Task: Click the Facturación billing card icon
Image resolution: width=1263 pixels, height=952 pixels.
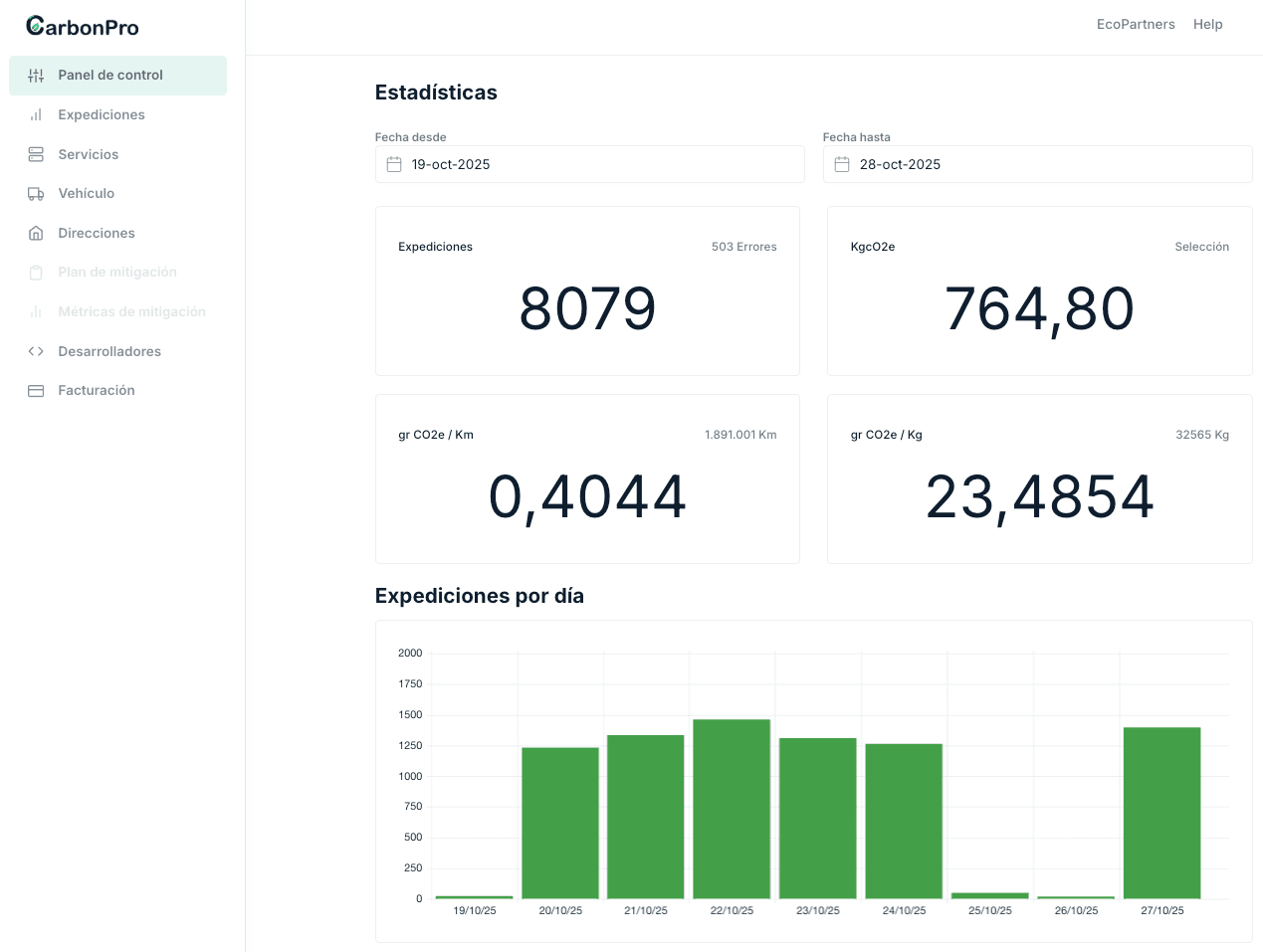Action: 35,390
